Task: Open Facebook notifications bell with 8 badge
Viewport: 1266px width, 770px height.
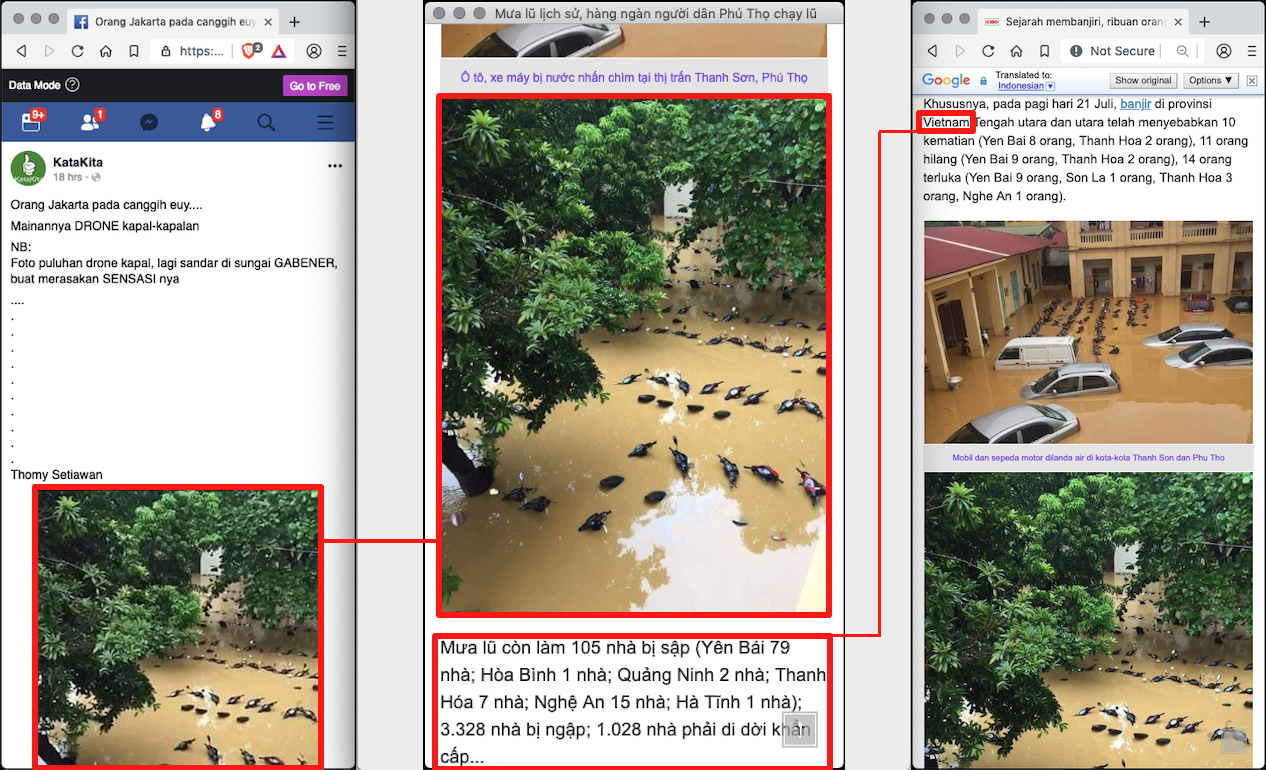Action: [208, 122]
